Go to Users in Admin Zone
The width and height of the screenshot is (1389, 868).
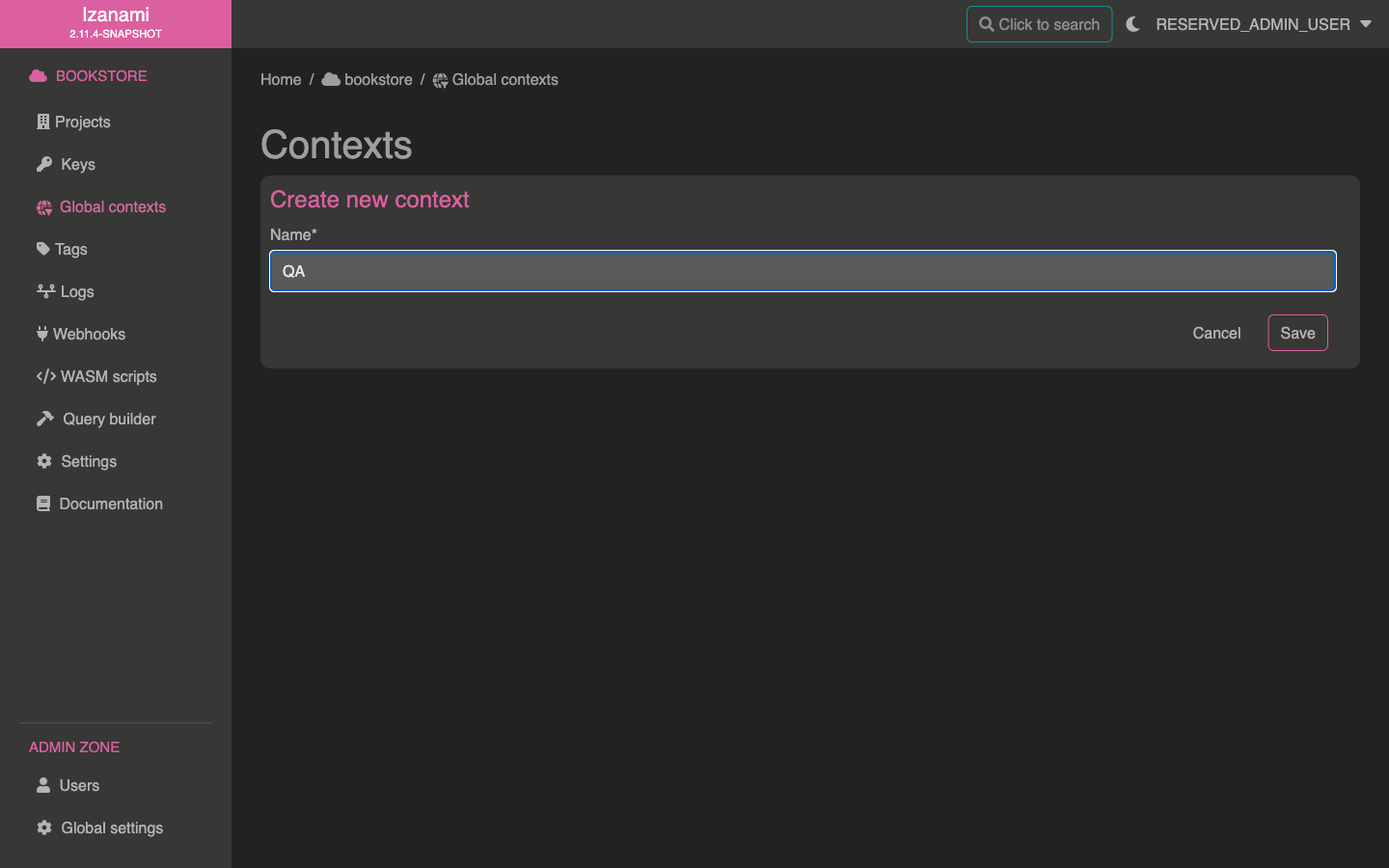(79, 785)
